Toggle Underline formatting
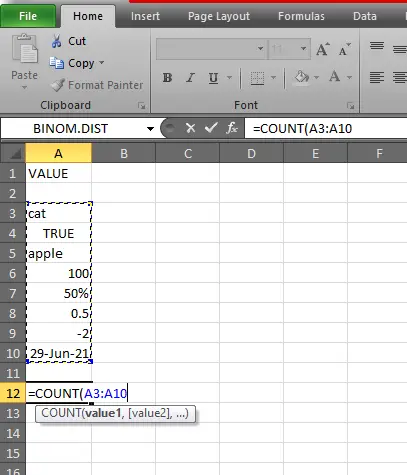The width and height of the screenshot is (407, 475). pos(213,78)
